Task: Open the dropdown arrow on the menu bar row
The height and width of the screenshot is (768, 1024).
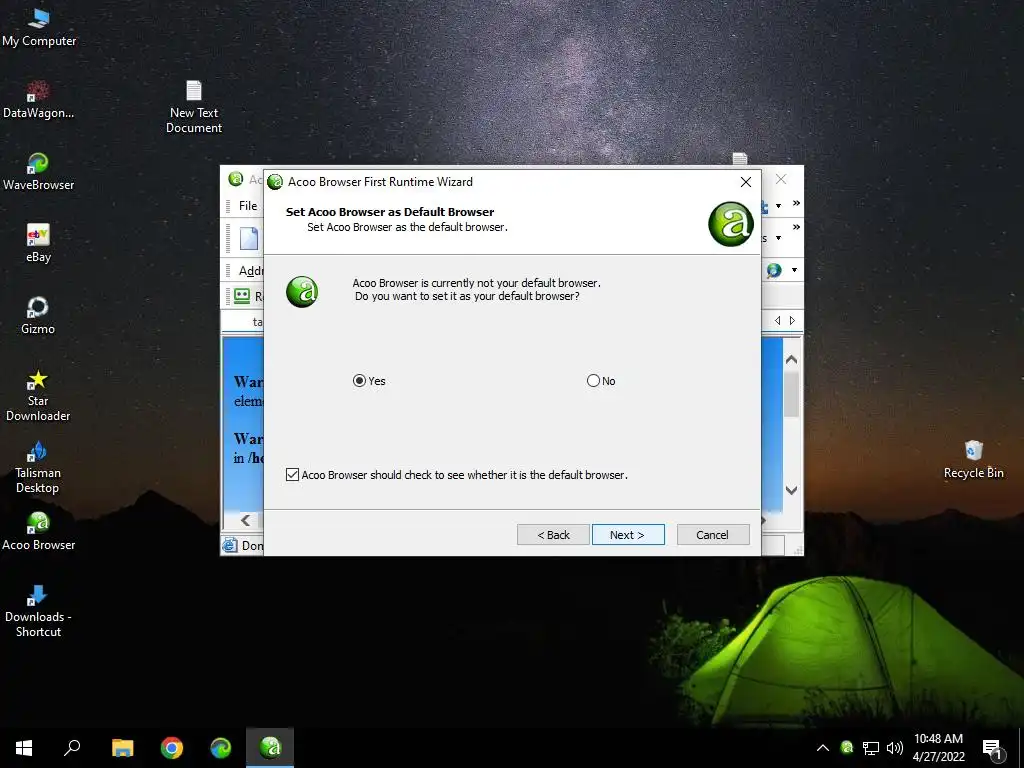Action: pos(778,206)
